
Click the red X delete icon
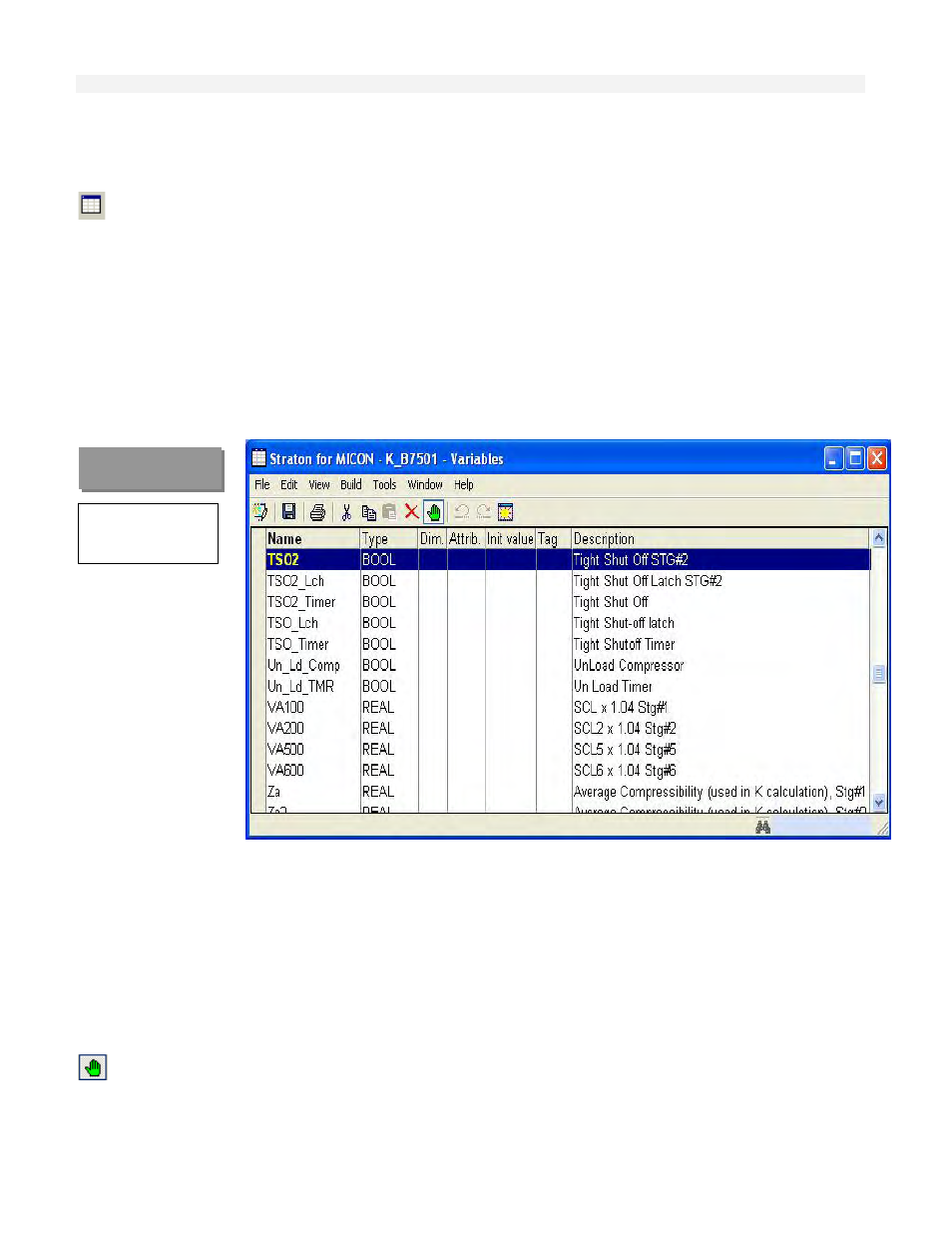pyautogui.click(x=411, y=512)
